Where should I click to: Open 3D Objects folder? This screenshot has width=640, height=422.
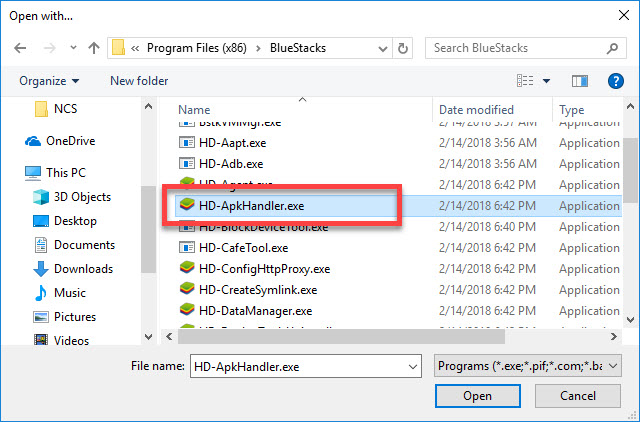[x=72, y=197]
